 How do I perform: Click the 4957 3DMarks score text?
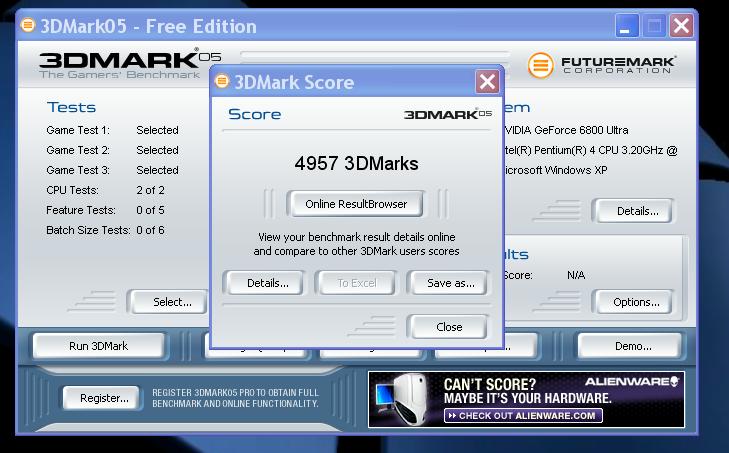pos(356,163)
